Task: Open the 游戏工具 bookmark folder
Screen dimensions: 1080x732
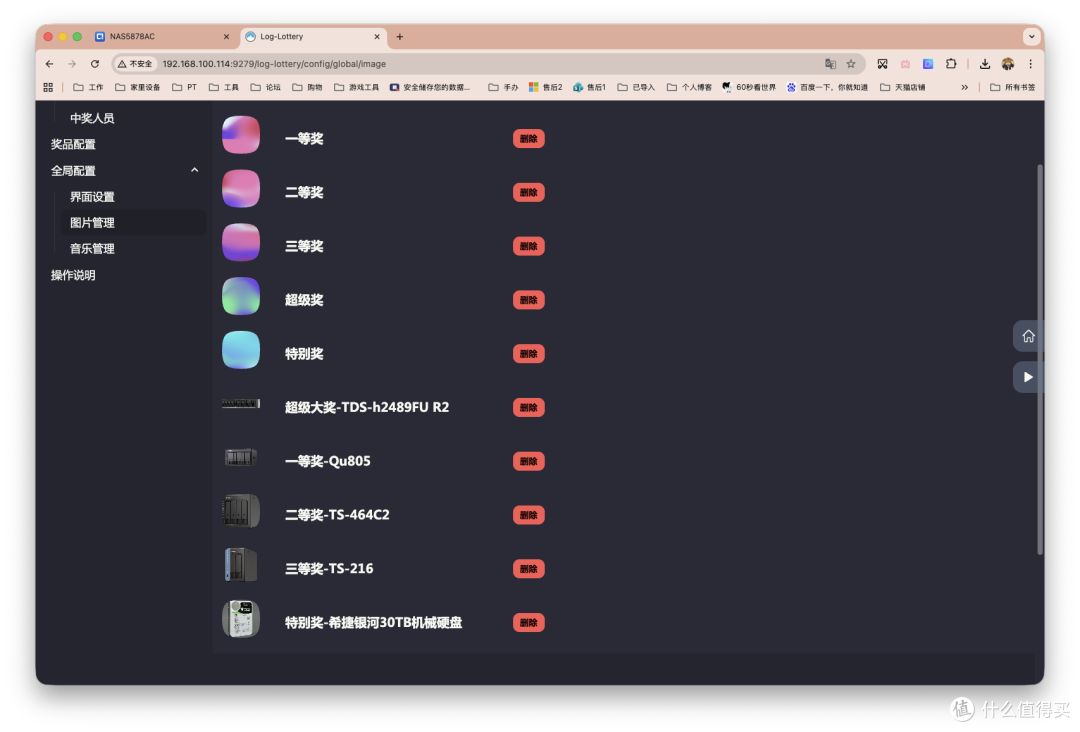Action: click(x=357, y=87)
